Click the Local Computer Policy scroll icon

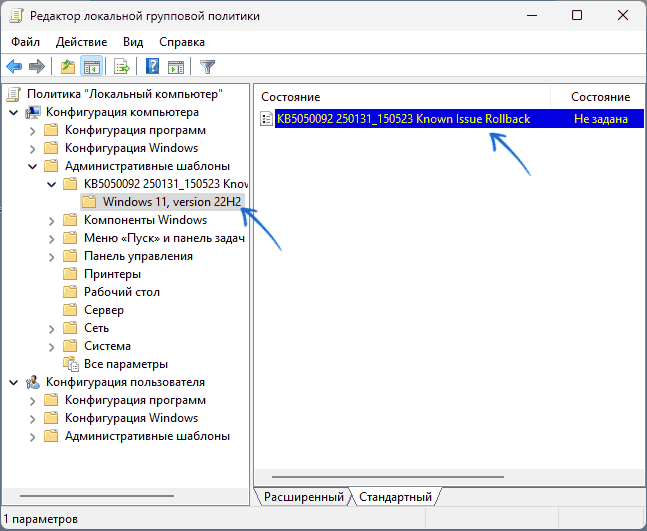(13, 94)
